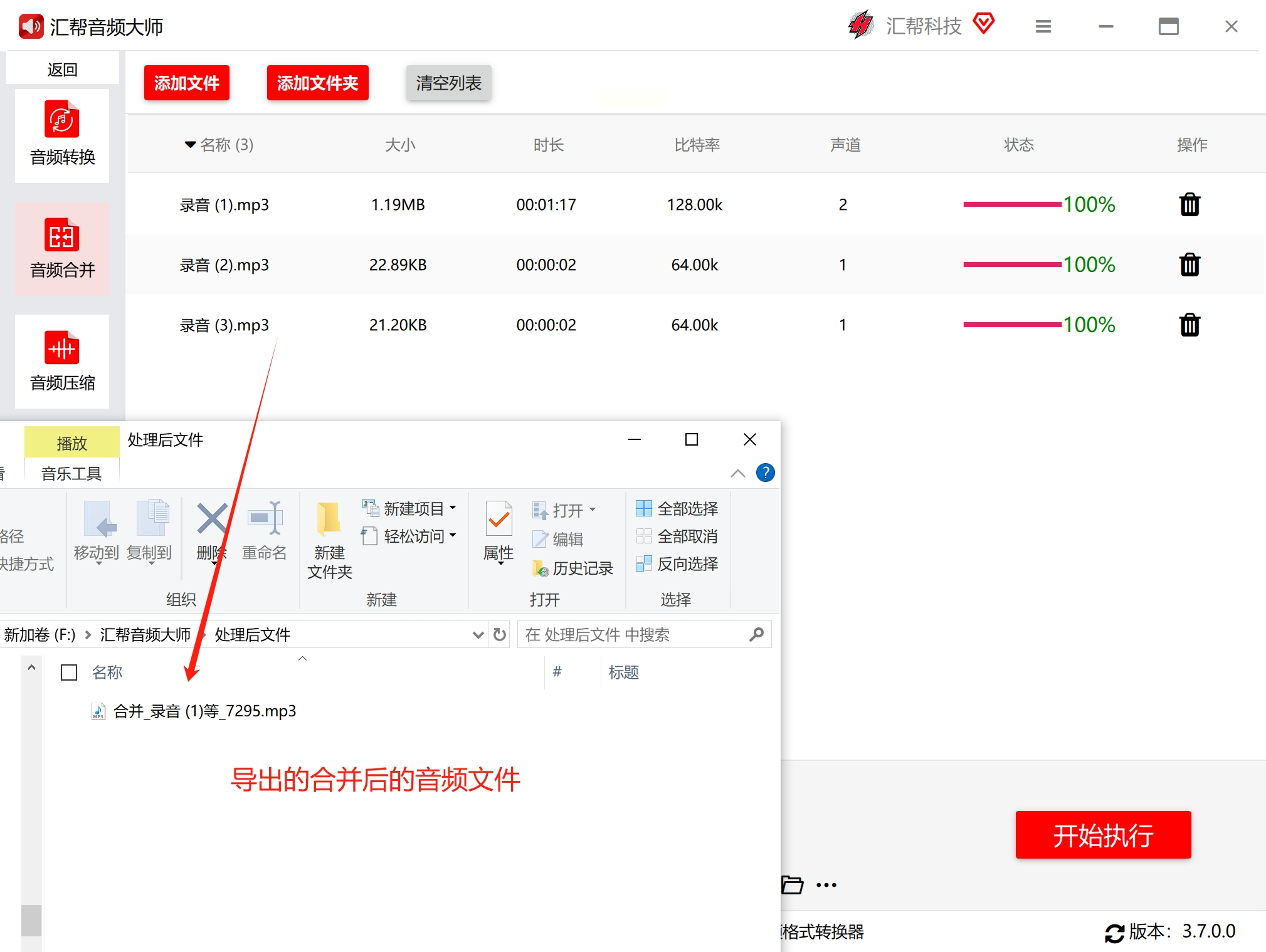Delete 录音 (3).mp3 with trash icon
This screenshot has height=952, width=1266.
(x=1190, y=325)
